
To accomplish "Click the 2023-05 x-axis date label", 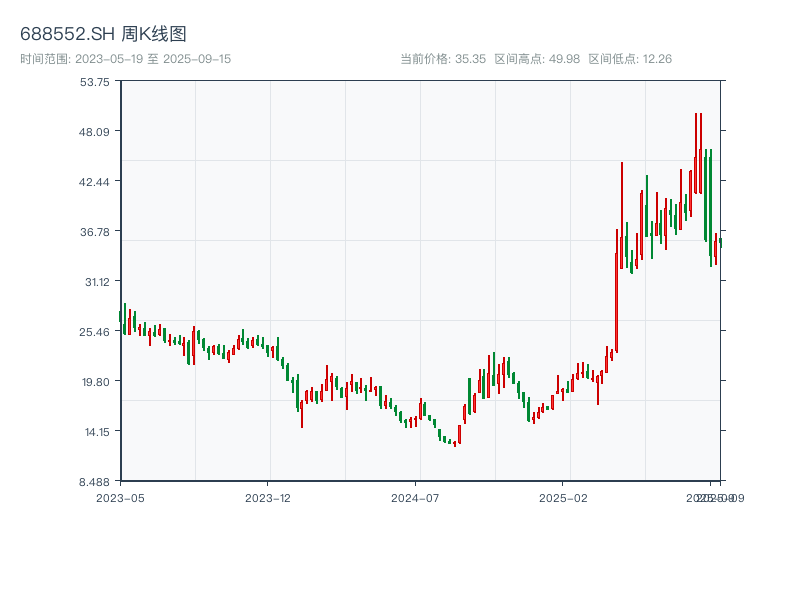I will tap(120, 497).
